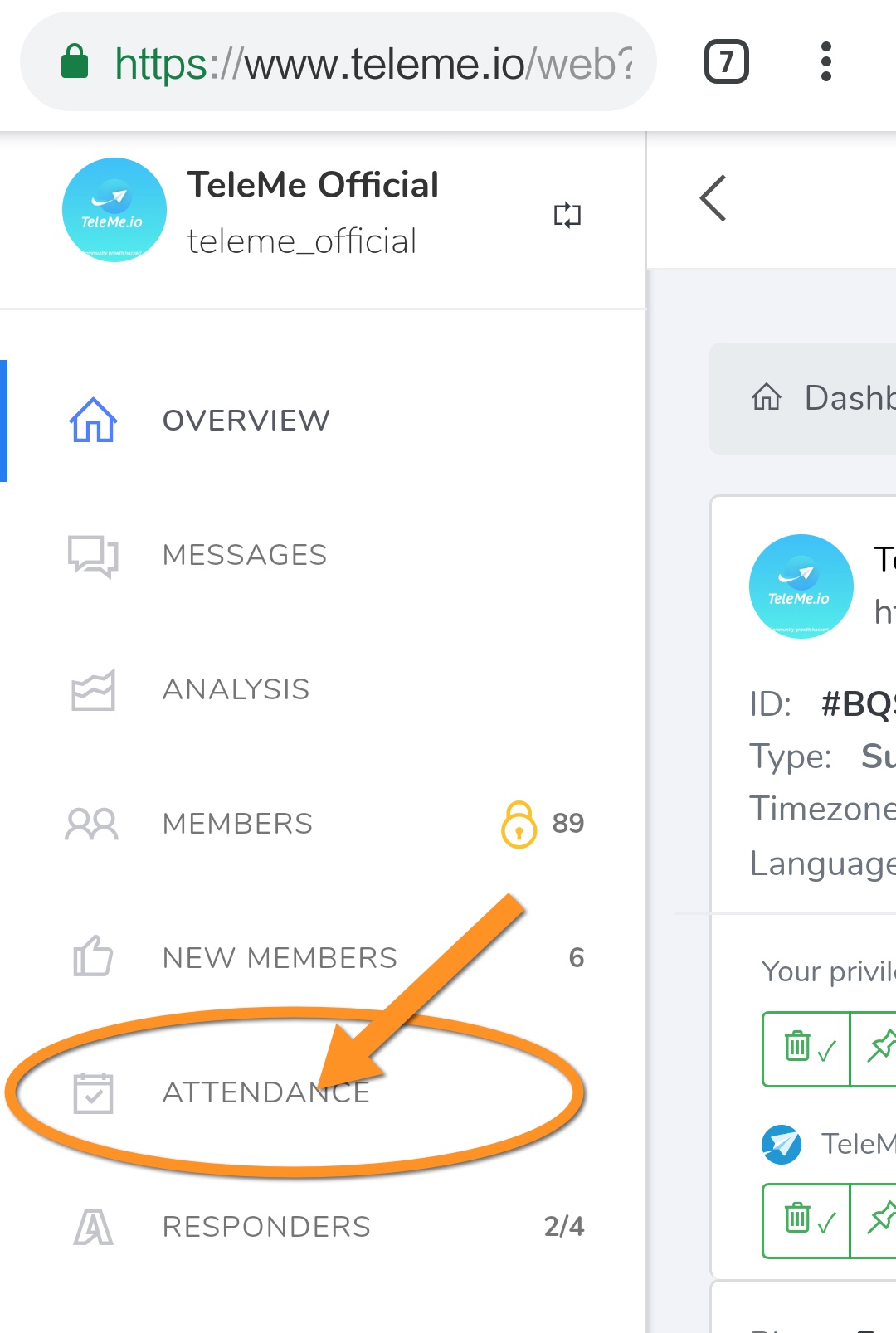Open the Overview home icon
Image resolution: width=896 pixels, height=1333 pixels.
tap(93, 420)
